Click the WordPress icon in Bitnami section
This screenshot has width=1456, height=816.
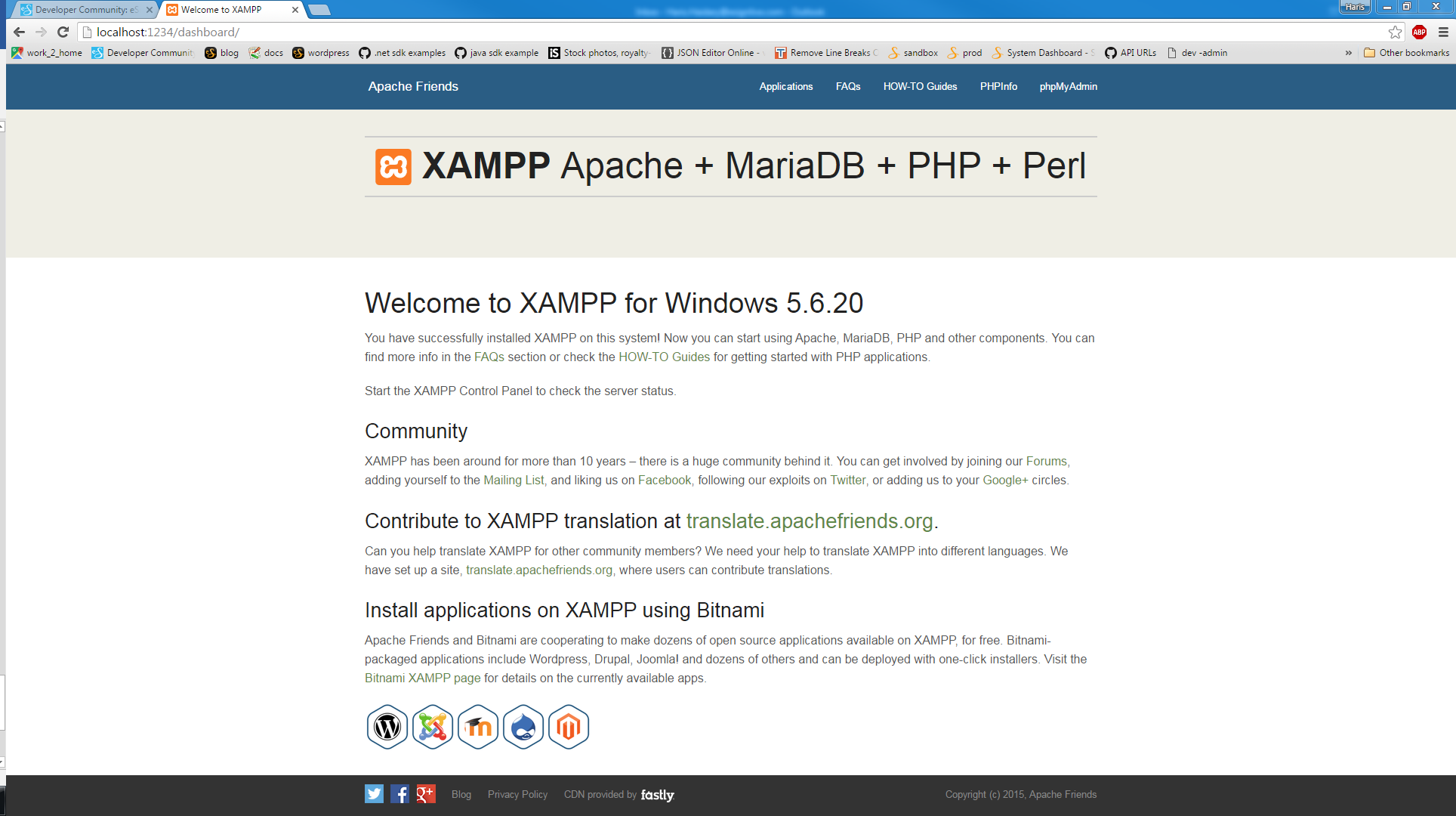[386, 727]
